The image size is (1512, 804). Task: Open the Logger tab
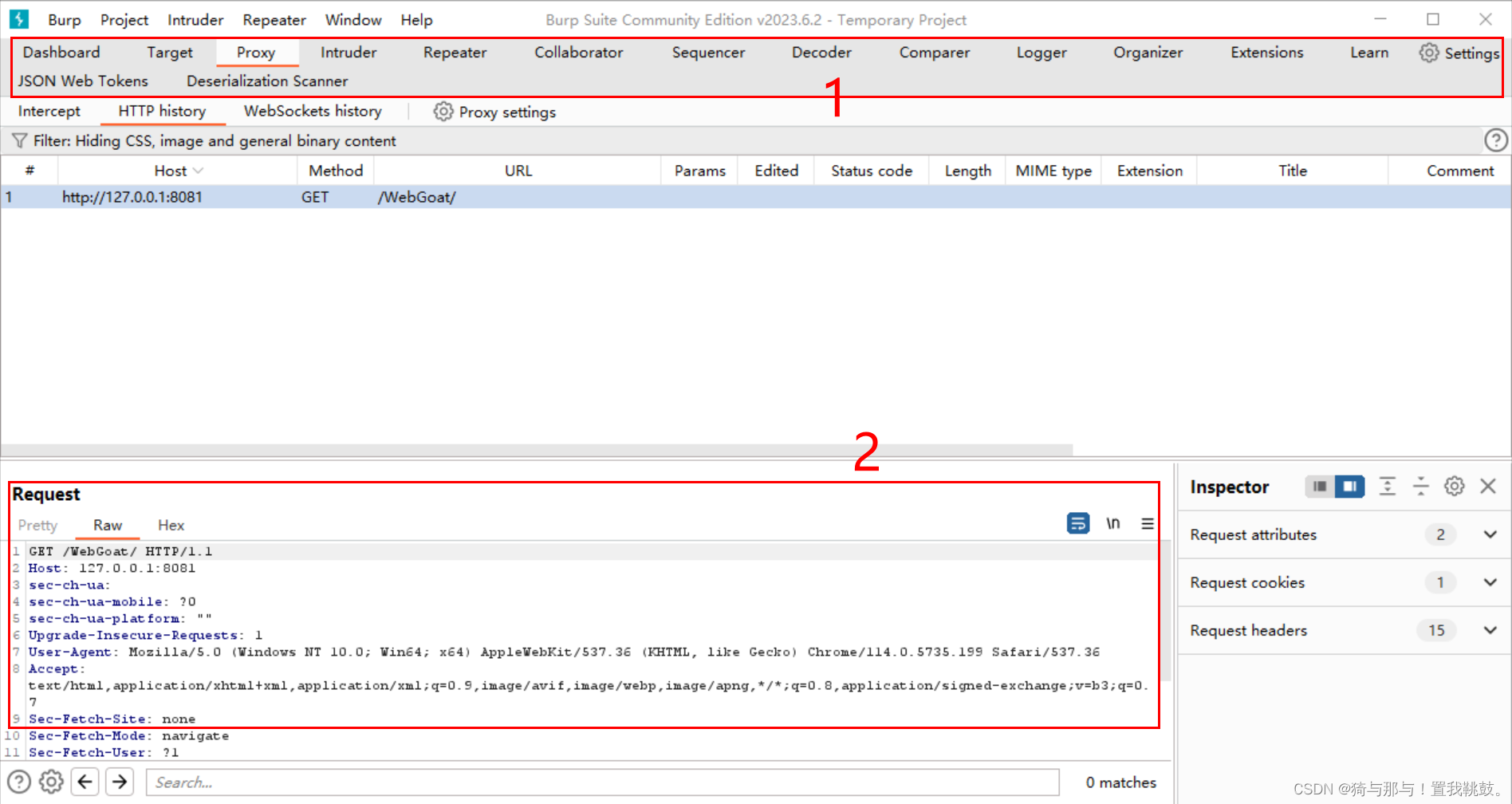point(1041,53)
